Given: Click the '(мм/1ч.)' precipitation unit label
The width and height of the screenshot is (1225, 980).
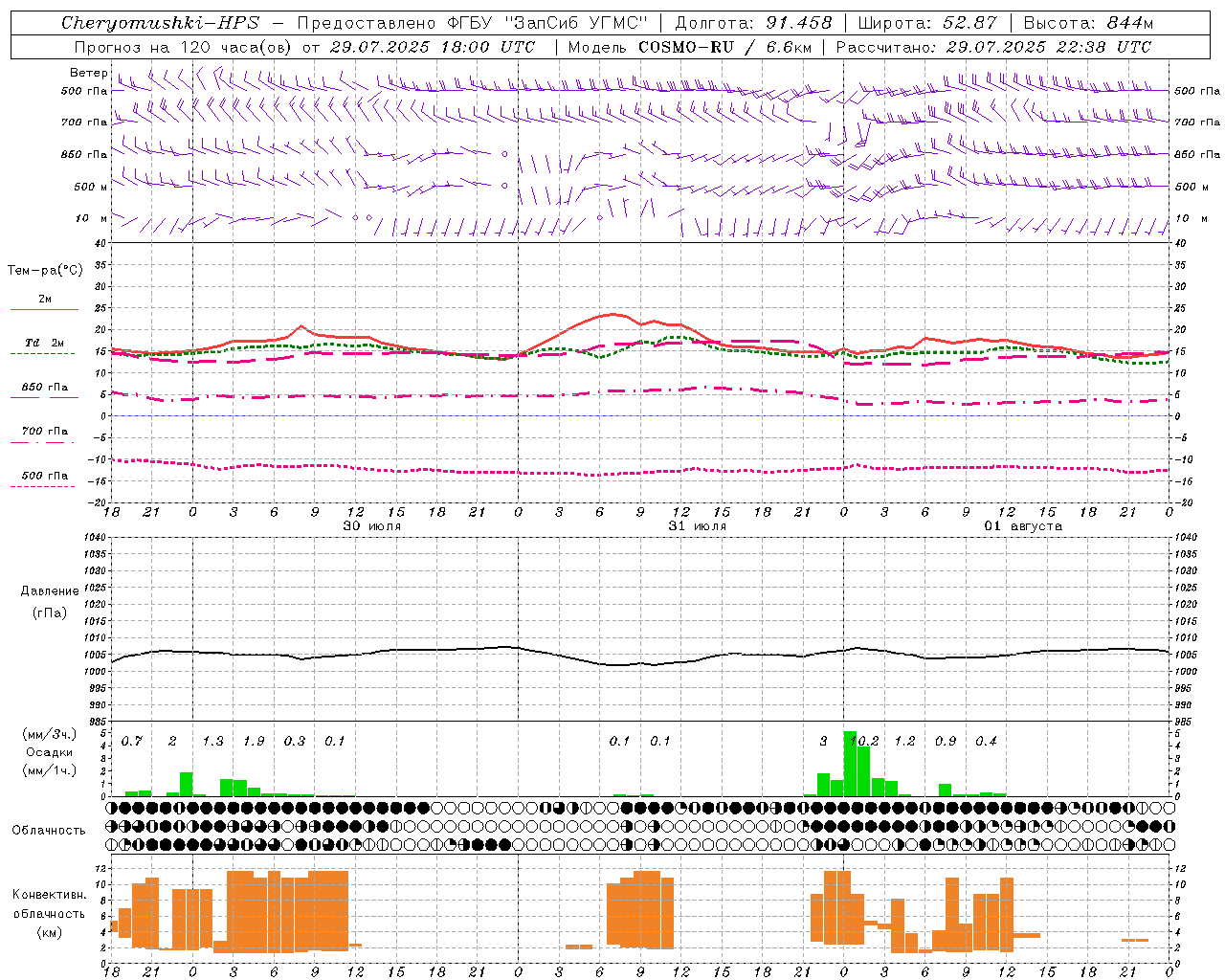Looking at the screenshot, I should point(50,770).
